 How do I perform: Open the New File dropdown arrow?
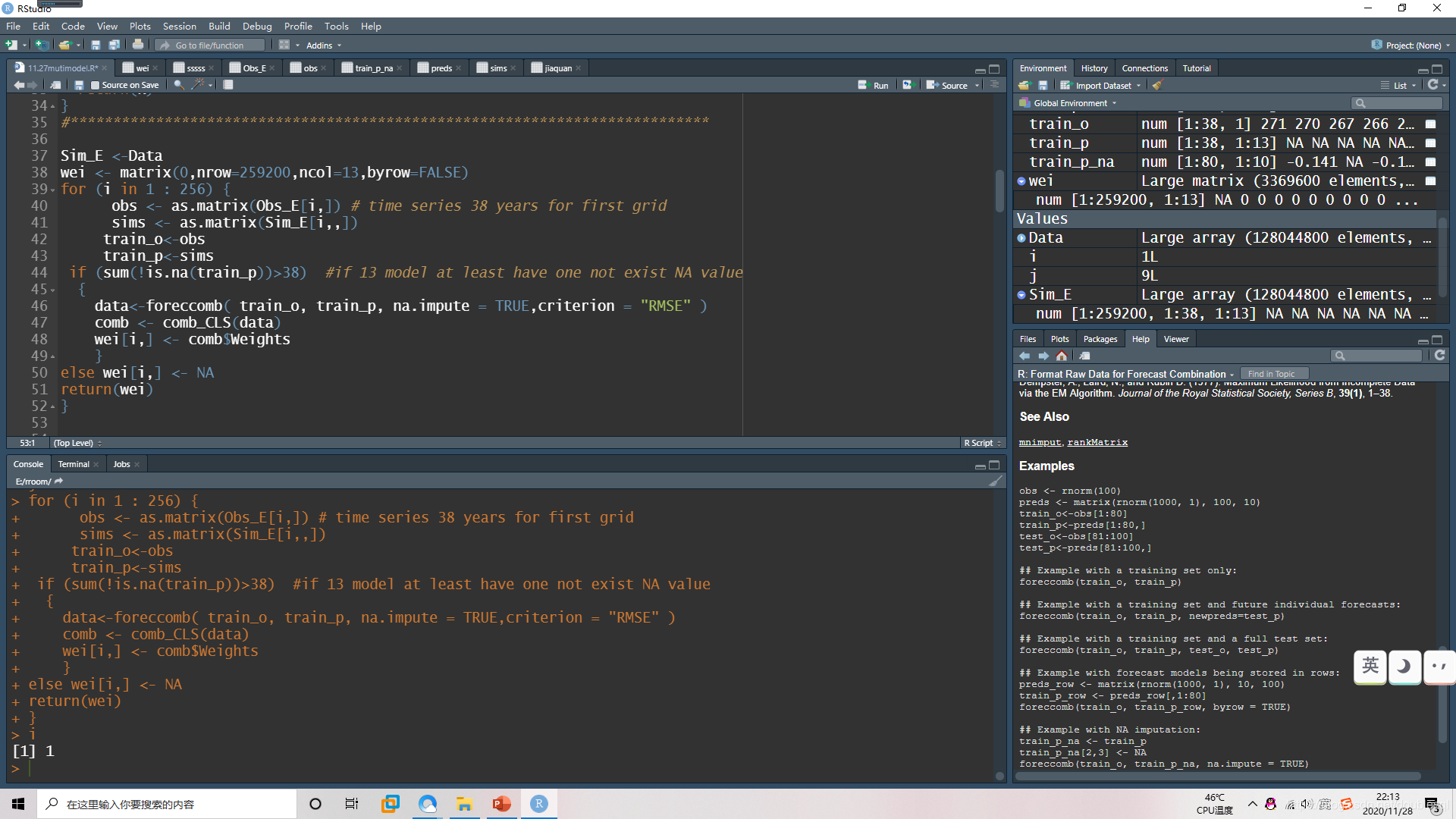click(x=24, y=45)
